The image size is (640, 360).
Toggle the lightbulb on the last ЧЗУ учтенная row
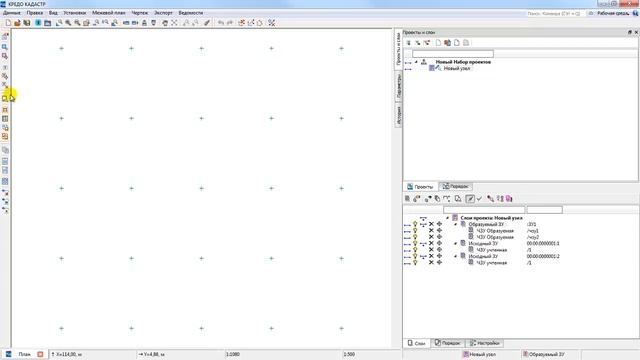pos(415,262)
